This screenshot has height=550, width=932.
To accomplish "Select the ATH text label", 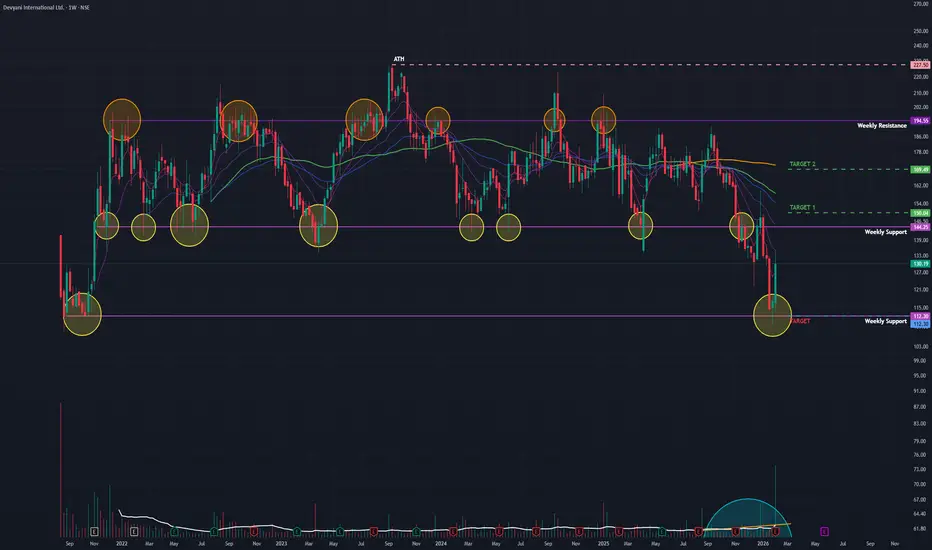I will click(x=399, y=59).
